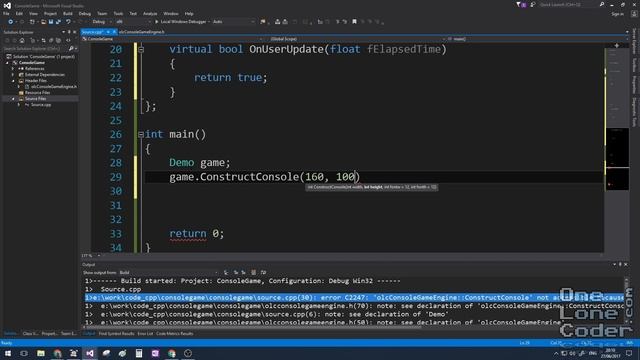Toggle word wrap in Output toolbar

(263, 272)
